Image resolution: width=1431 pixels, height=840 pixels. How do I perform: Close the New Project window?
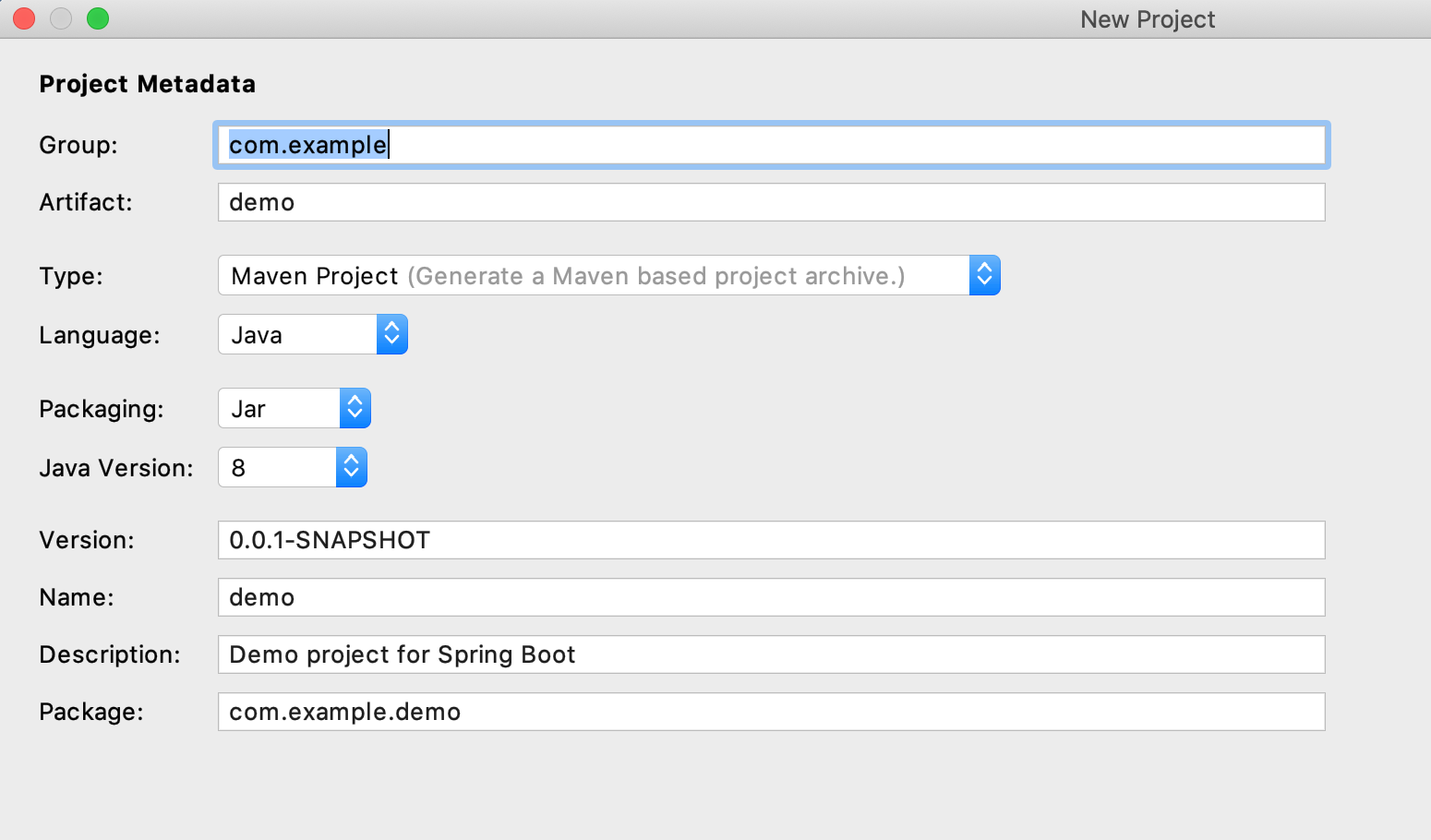24,18
